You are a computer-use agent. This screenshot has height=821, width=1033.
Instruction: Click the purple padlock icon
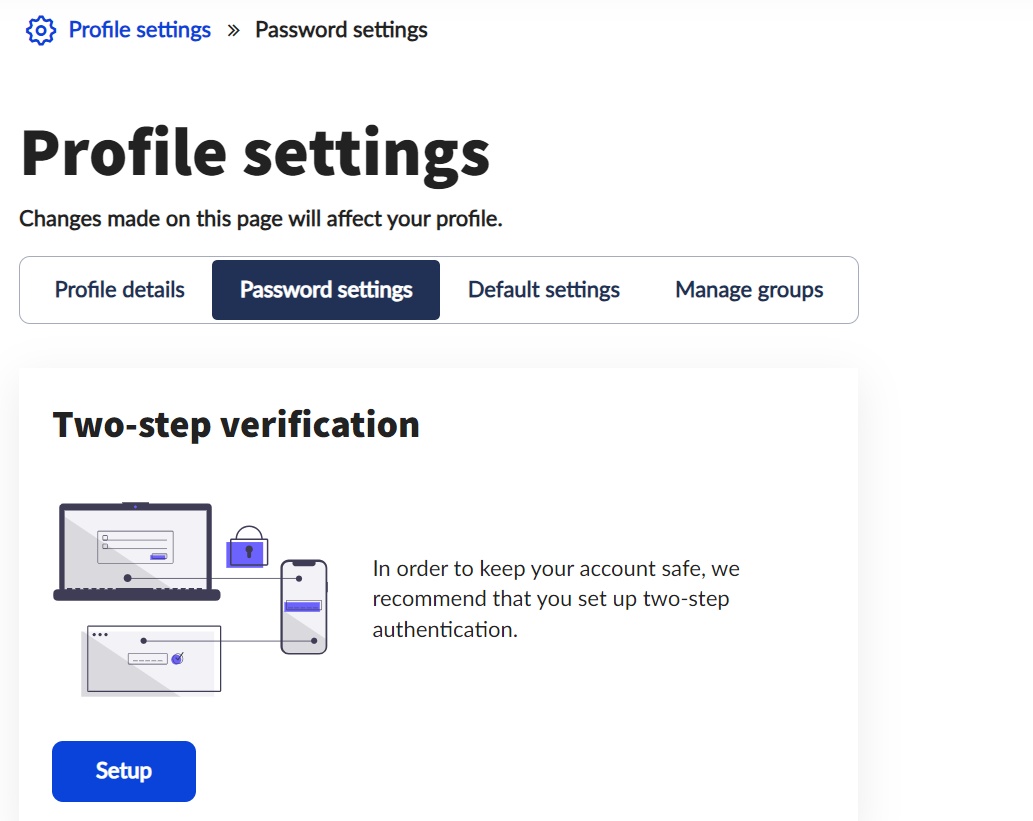tap(248, 548)
